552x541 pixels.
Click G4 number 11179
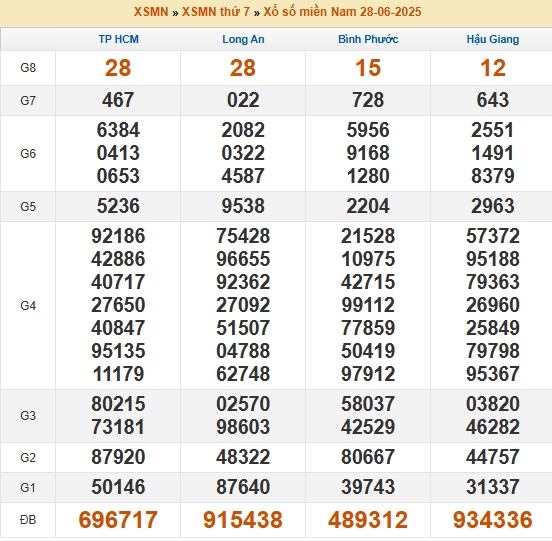pyautogui.click(x=118, y=374)
